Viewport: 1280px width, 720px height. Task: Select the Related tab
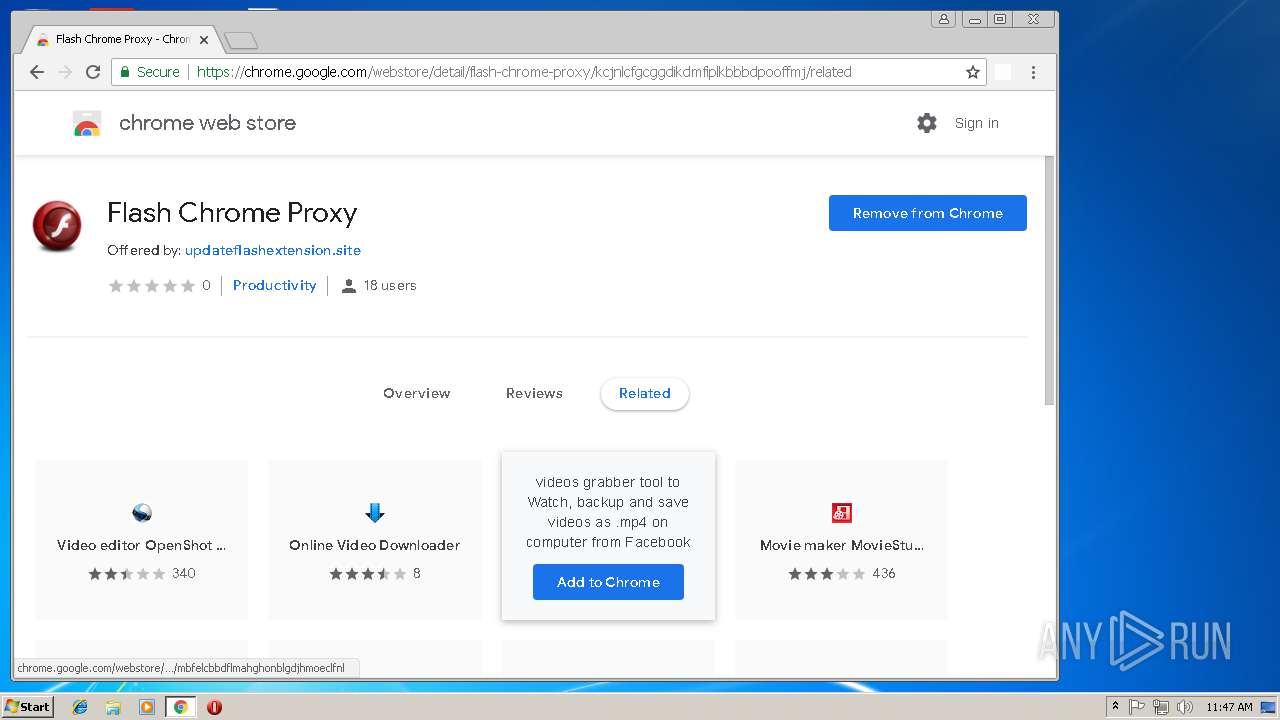coord(645,393)
